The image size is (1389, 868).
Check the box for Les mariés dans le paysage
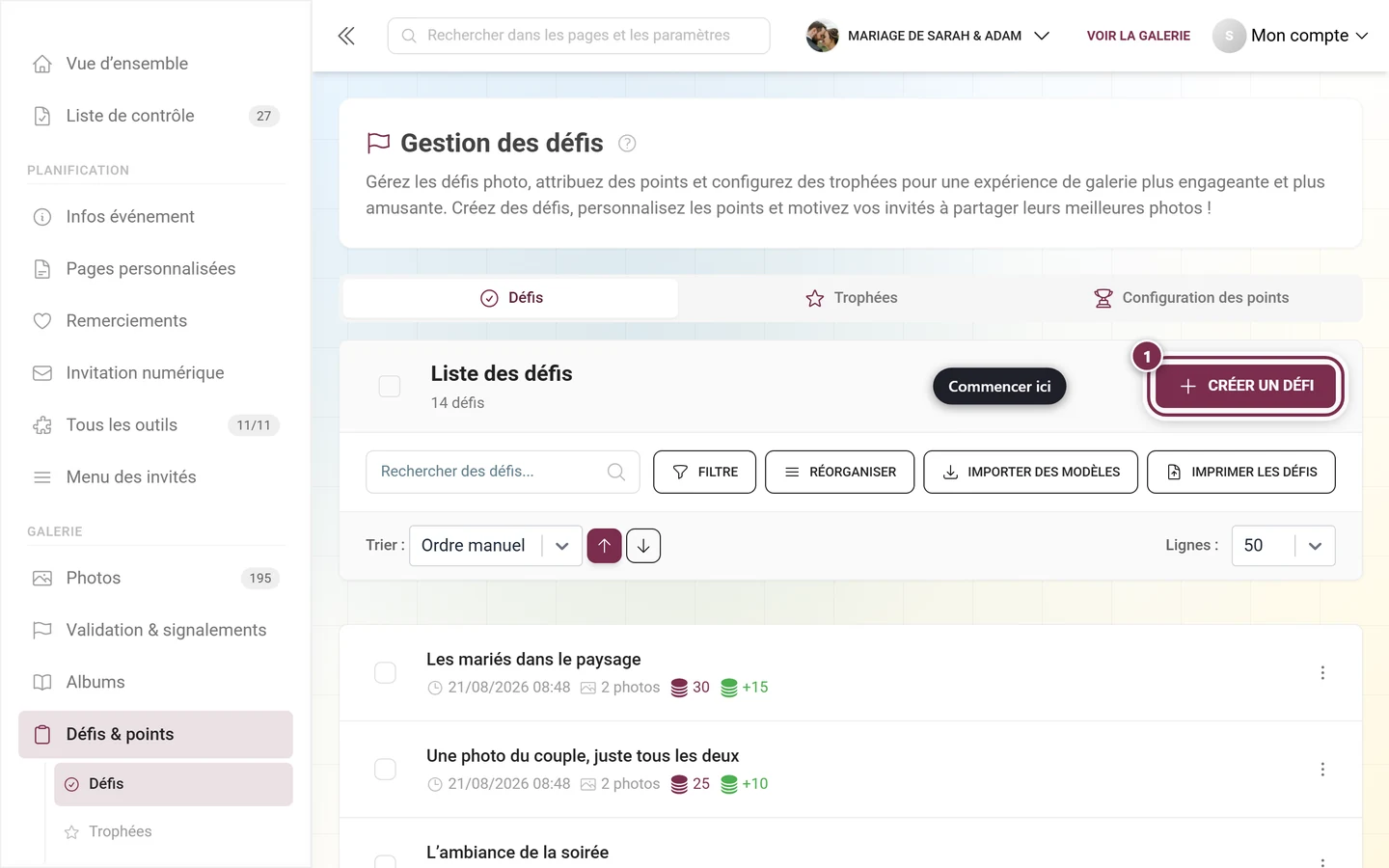pos(385,673)
